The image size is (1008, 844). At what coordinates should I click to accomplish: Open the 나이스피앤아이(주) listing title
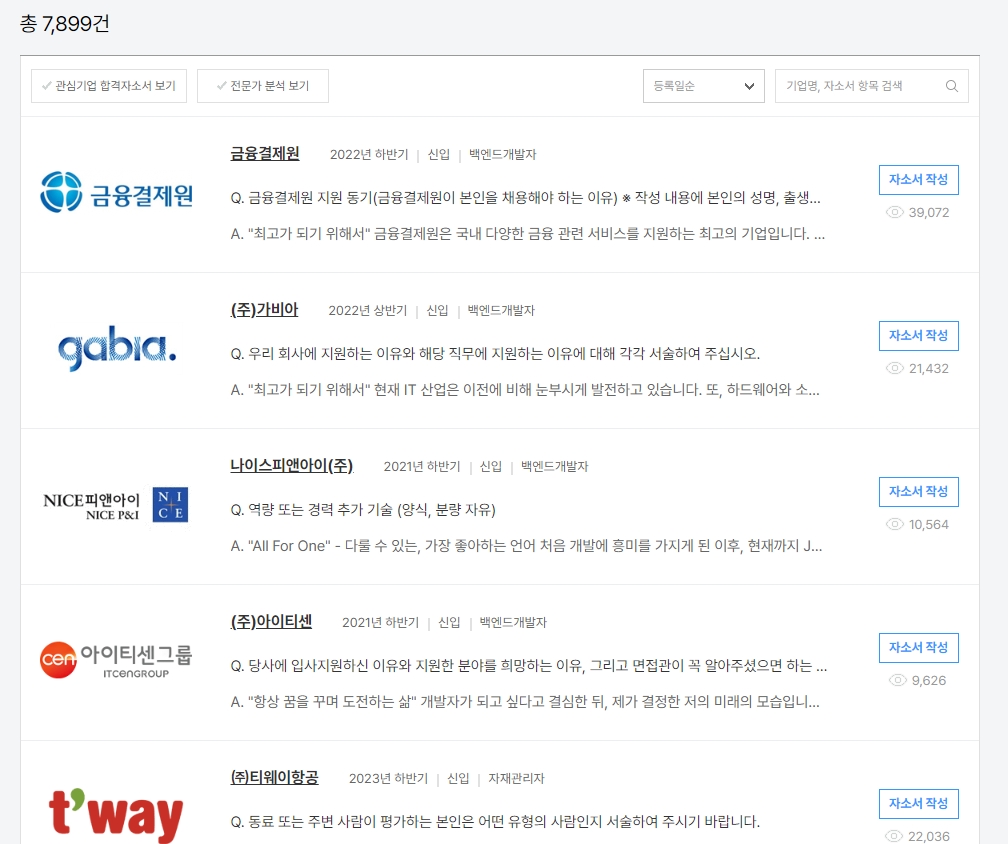[x=293, y=466]
